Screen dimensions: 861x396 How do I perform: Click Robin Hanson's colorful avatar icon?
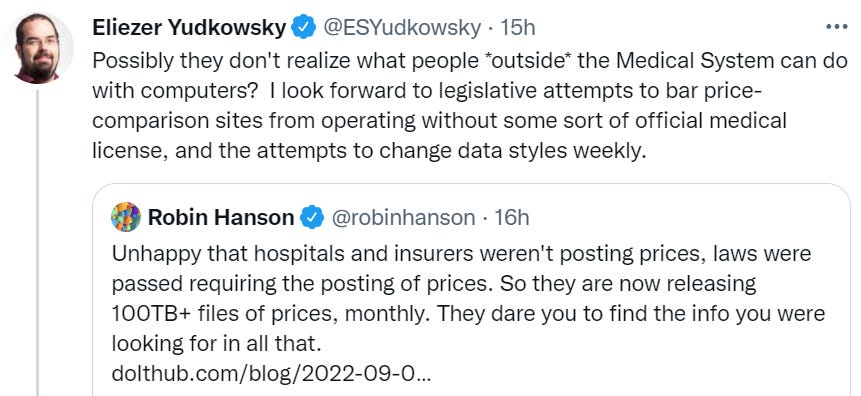pyautogui.click(x=126, y=217)
